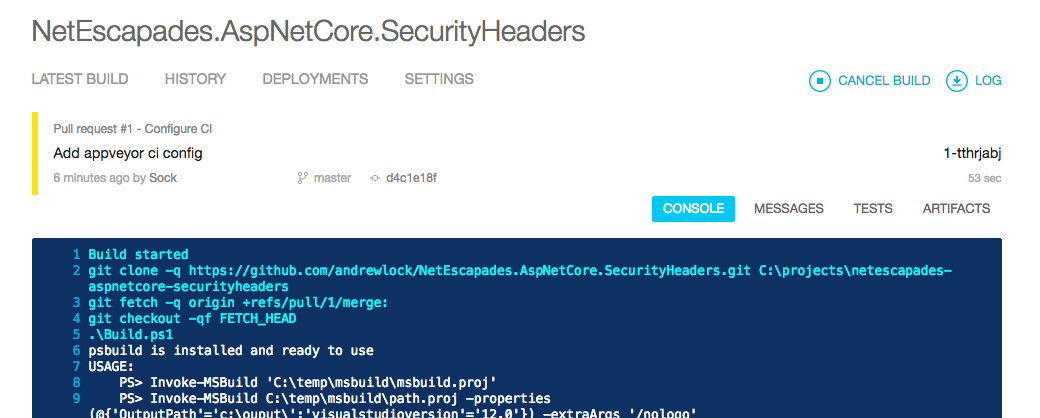This screenshot has width=1040, height=418.
Task: Click the branch icon beside master
Action: pyautogui.click(x=302, y=178)
